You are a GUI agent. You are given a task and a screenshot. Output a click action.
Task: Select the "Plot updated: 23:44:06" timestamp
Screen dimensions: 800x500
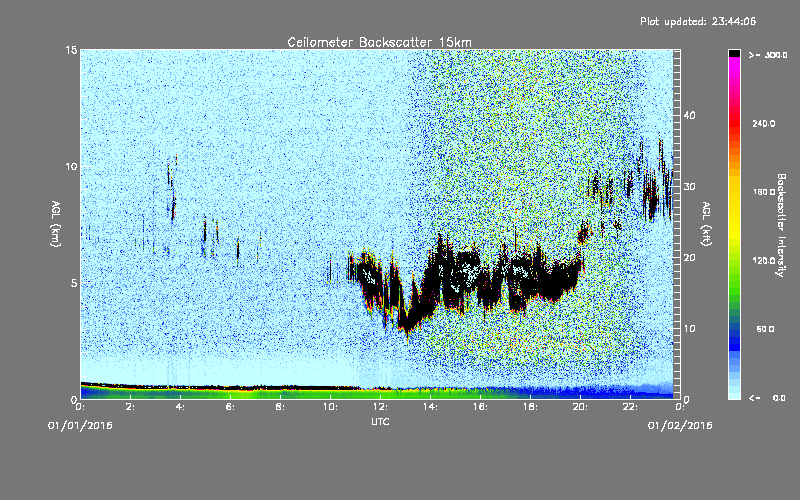pyautogui.click(x=698, y=21)
